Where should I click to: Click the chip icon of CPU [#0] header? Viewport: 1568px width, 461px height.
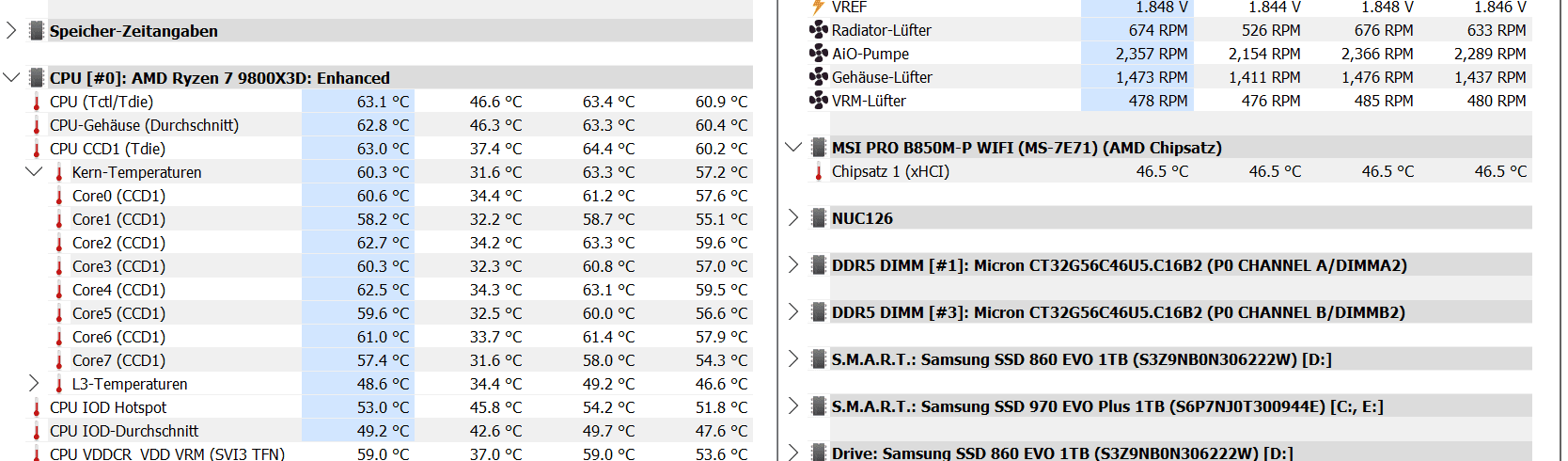point(37,77)
